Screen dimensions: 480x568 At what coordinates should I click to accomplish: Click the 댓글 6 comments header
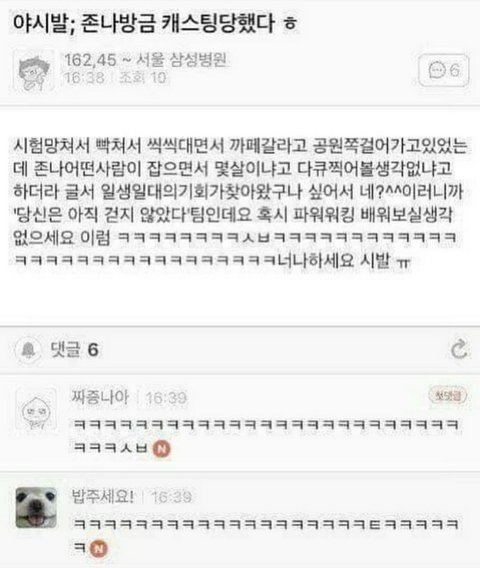[x=75, y=350]
